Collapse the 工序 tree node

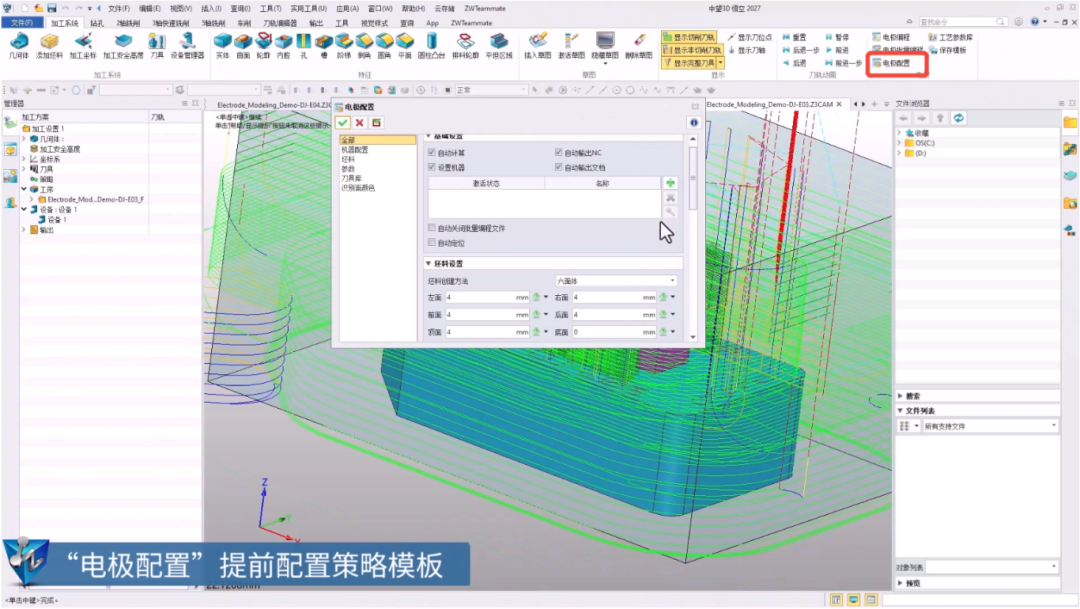[25, 189]
